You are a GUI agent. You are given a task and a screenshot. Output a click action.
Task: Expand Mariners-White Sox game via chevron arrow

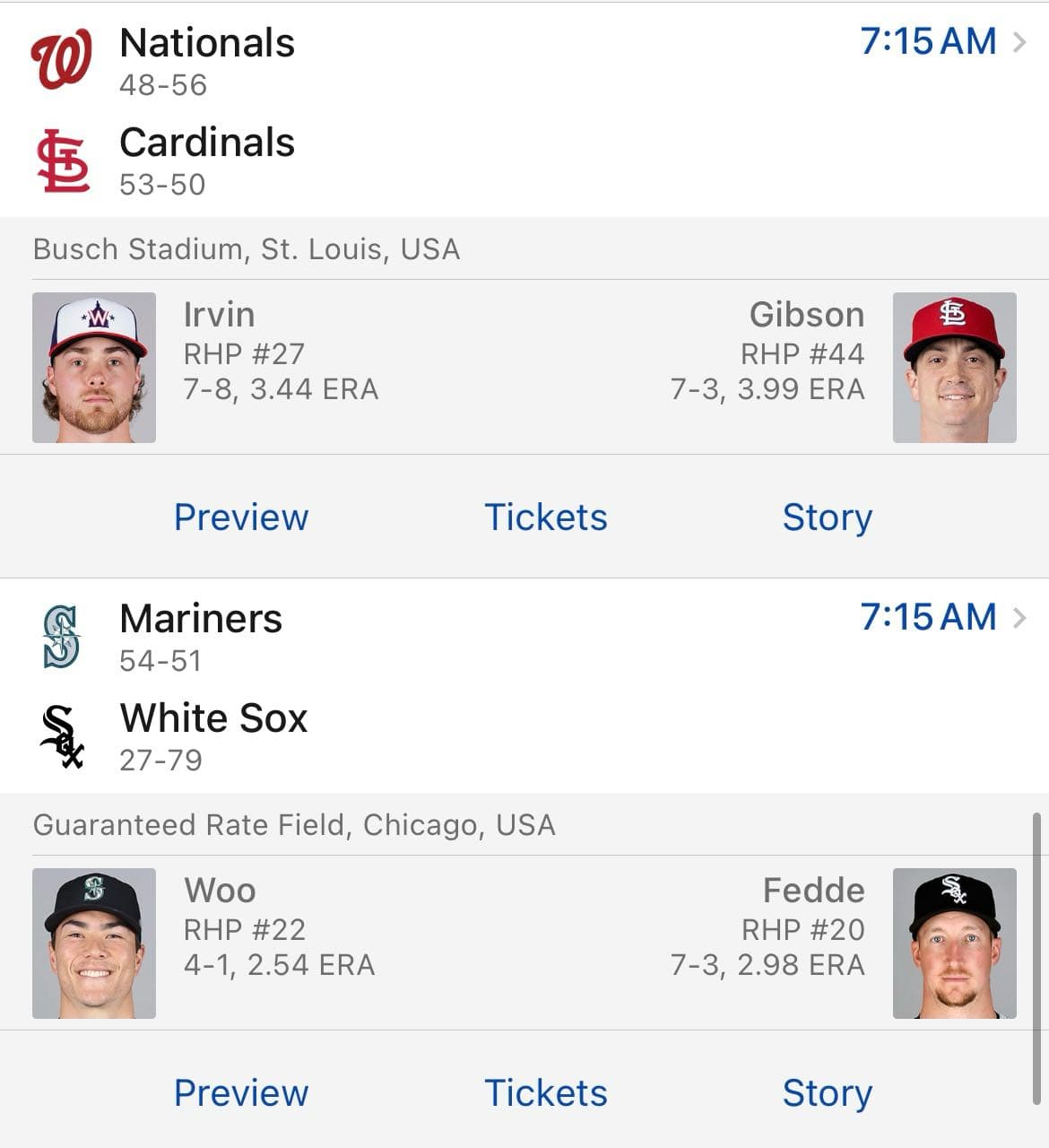point(1019,618)
